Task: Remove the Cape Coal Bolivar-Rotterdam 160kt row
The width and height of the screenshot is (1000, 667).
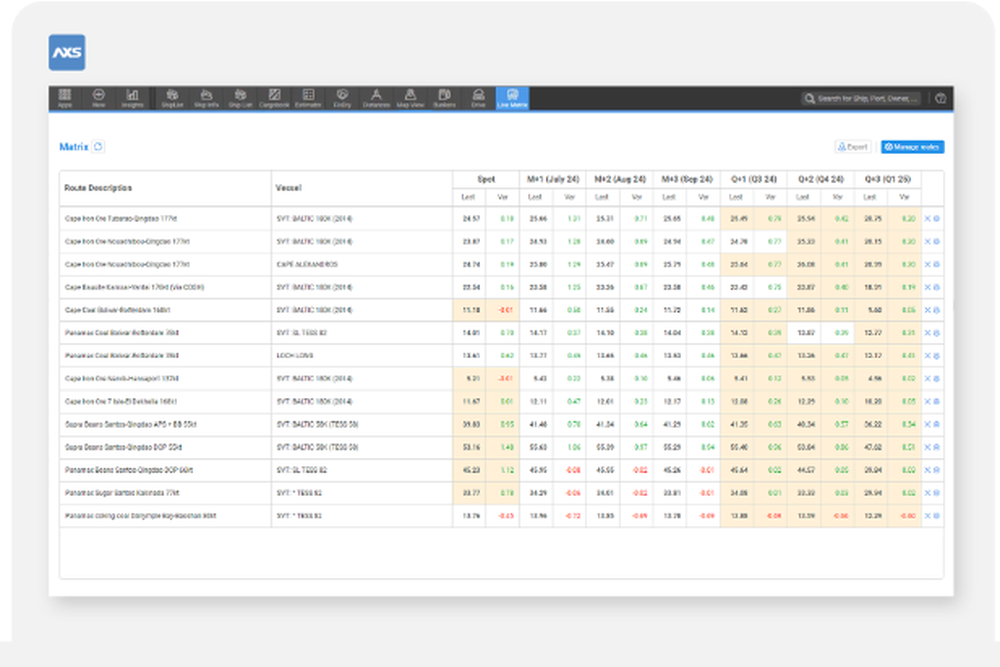Action: pos(928,311)
